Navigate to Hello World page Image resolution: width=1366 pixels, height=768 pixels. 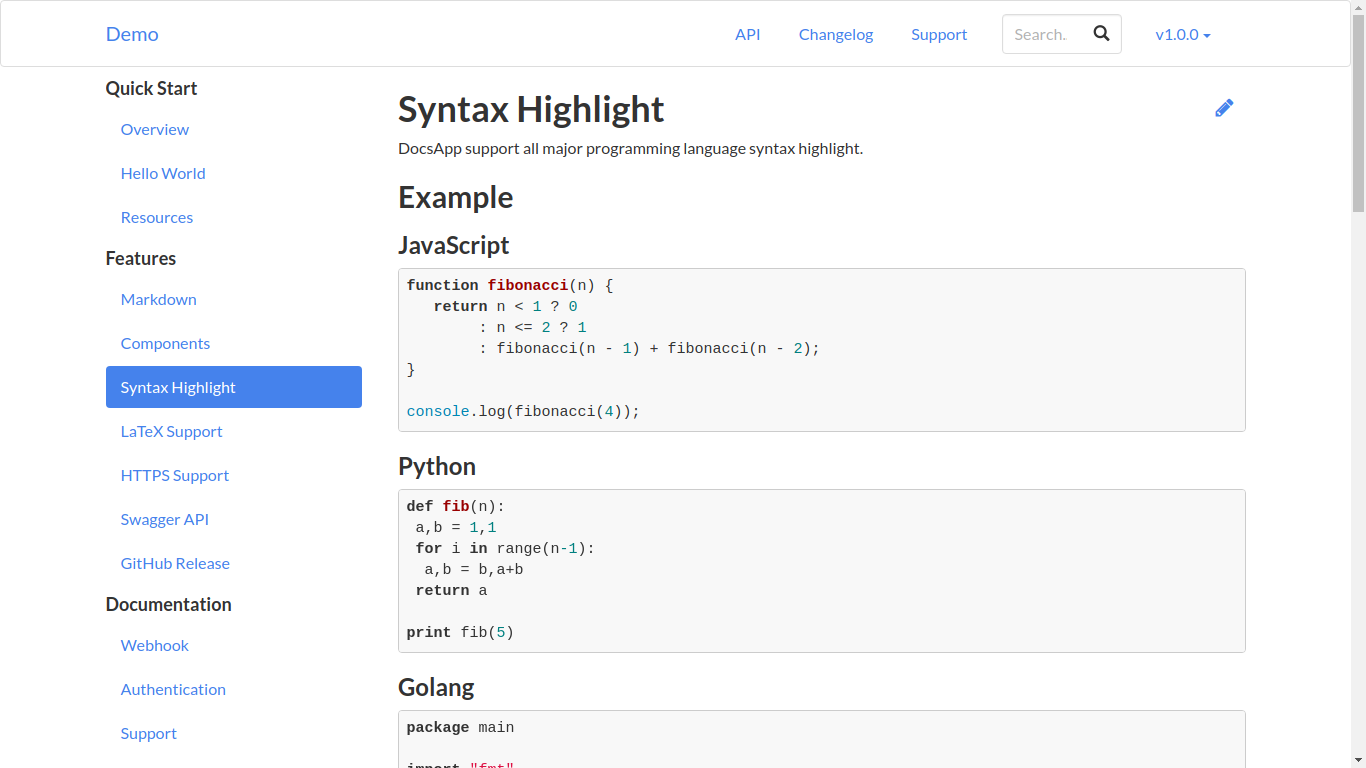tap(163, 173)
